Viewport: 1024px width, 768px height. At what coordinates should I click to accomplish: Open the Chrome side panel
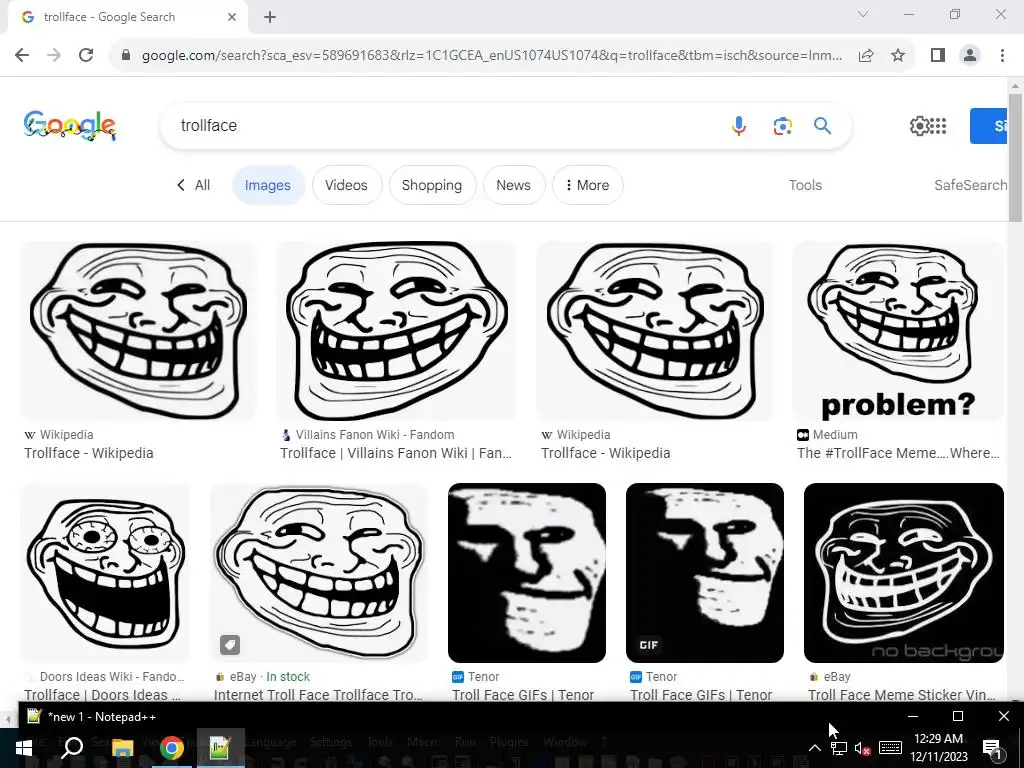938,56
